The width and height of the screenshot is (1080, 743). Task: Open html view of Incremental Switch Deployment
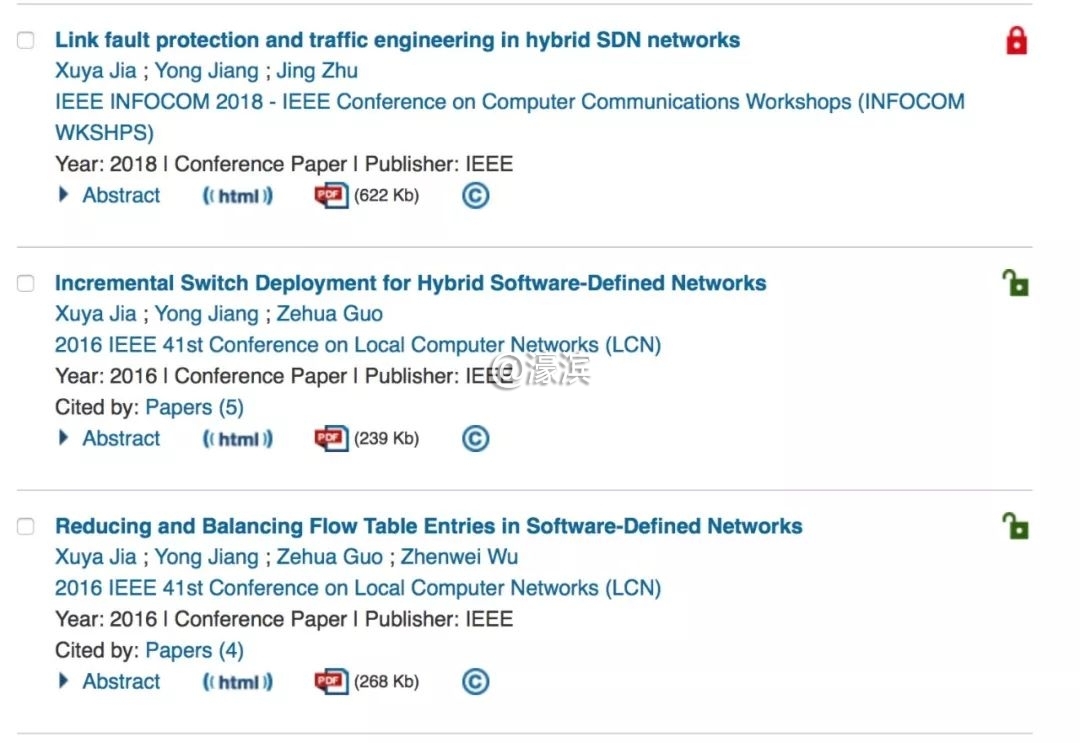[238, 439]
